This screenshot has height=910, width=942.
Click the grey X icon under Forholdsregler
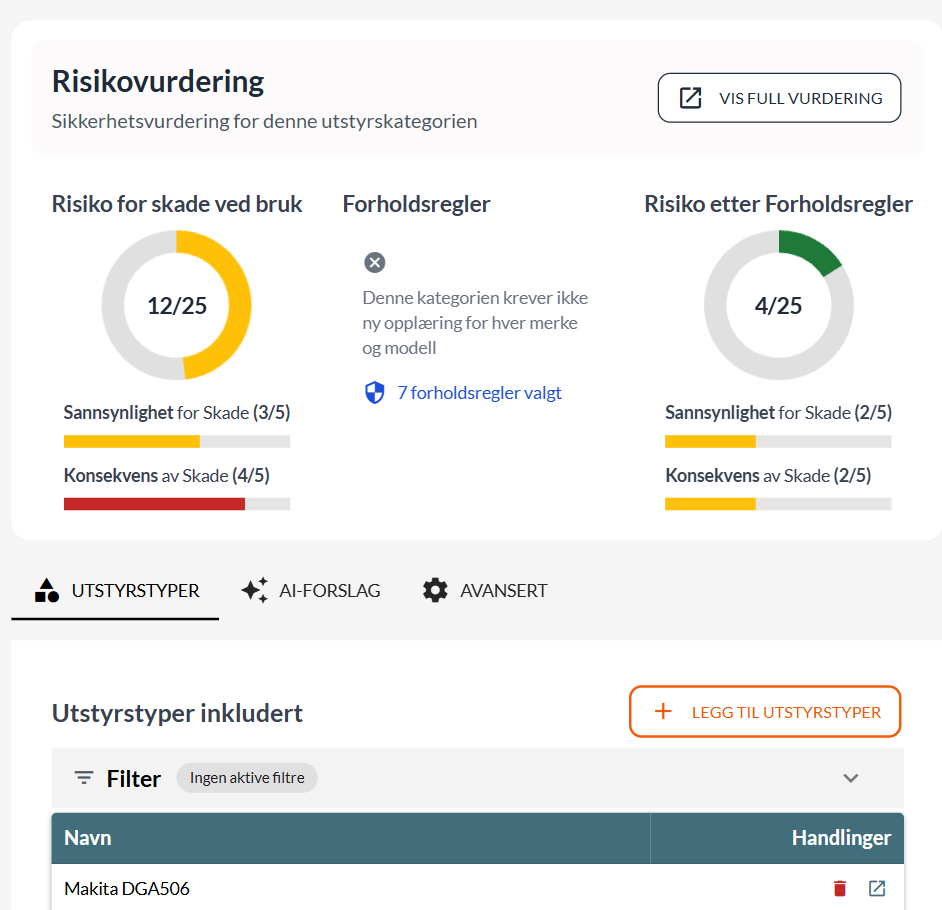375,263
